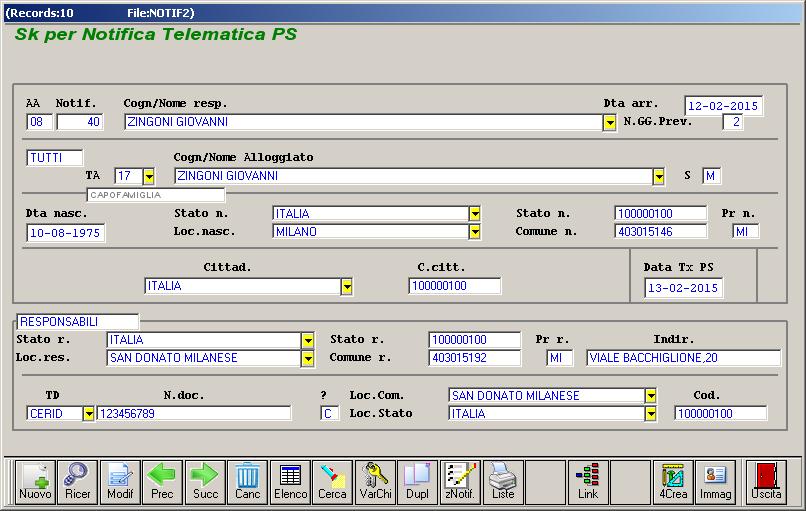The width and height of the screenshot is (806, 511).
Task: Open VarChi keys icon
Action: coord(376,481)
